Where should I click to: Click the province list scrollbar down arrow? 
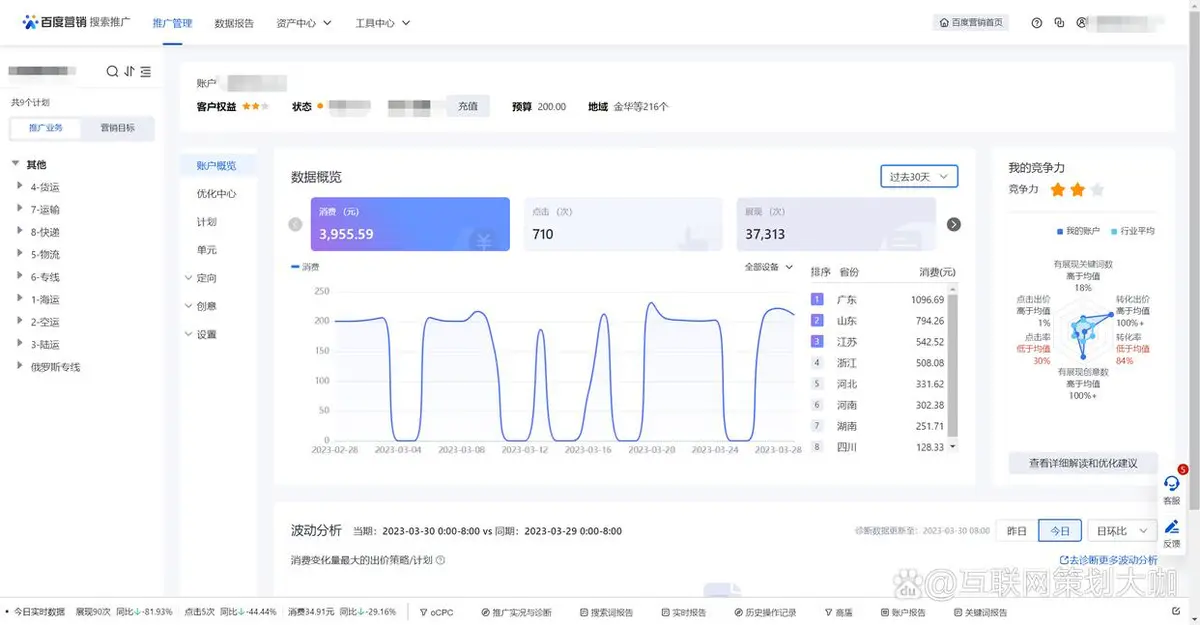click(x=953, y=446)
